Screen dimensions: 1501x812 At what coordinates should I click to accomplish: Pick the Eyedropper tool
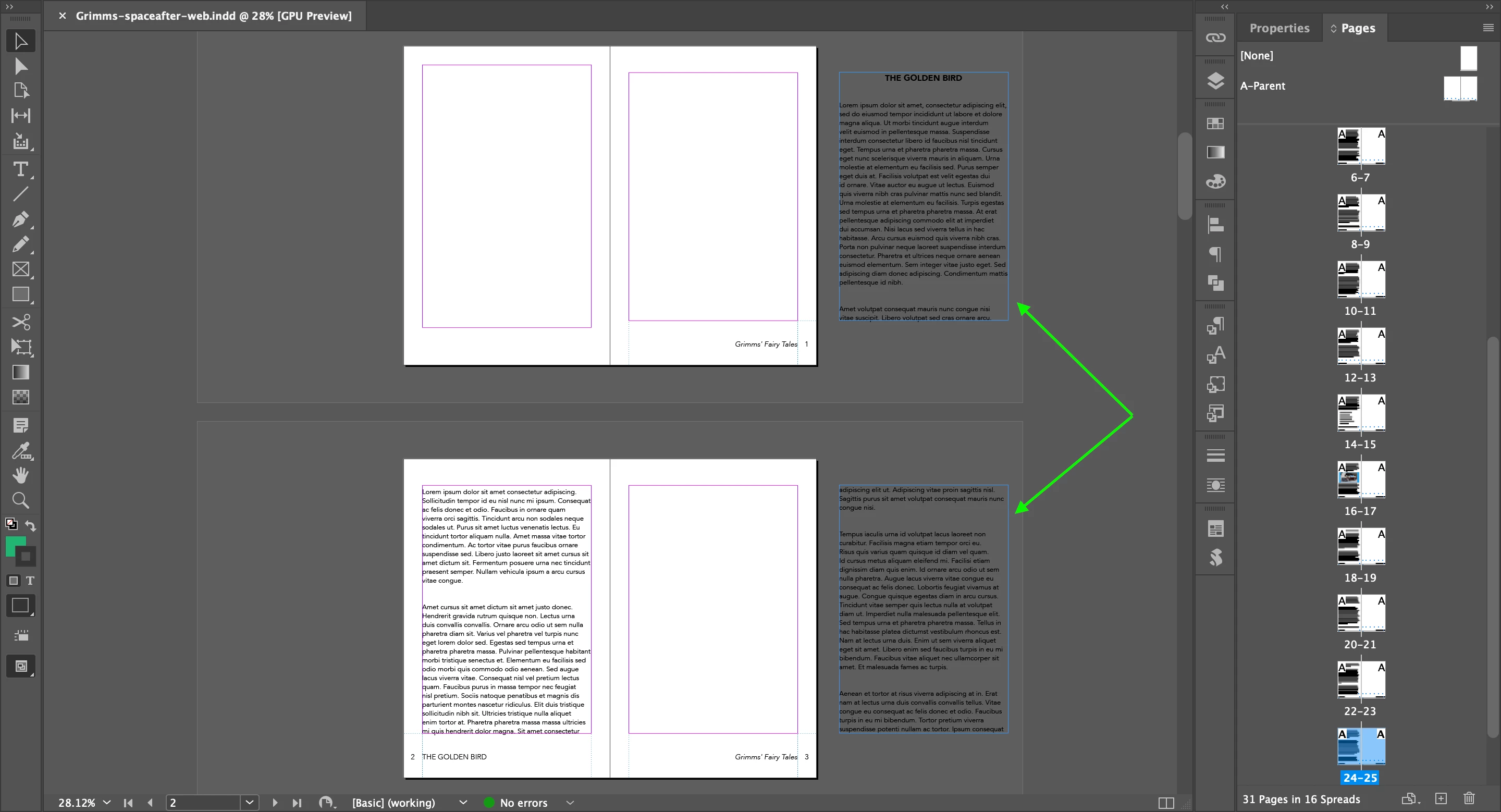[20, 450]
